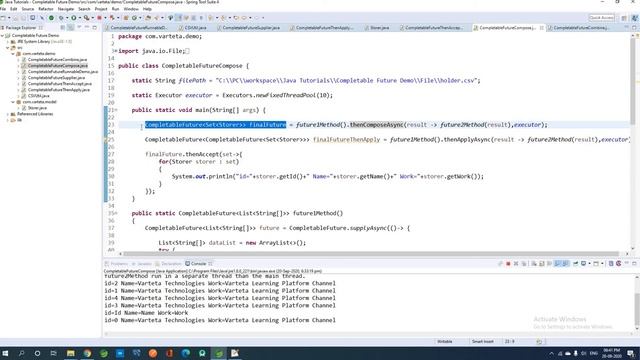Click Open Console icon
The image size is (640, 360).
coord(596,264)
